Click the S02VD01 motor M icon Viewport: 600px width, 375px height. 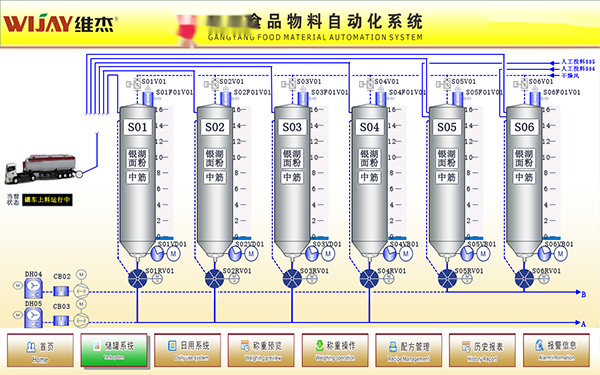(x=251, y=254)
